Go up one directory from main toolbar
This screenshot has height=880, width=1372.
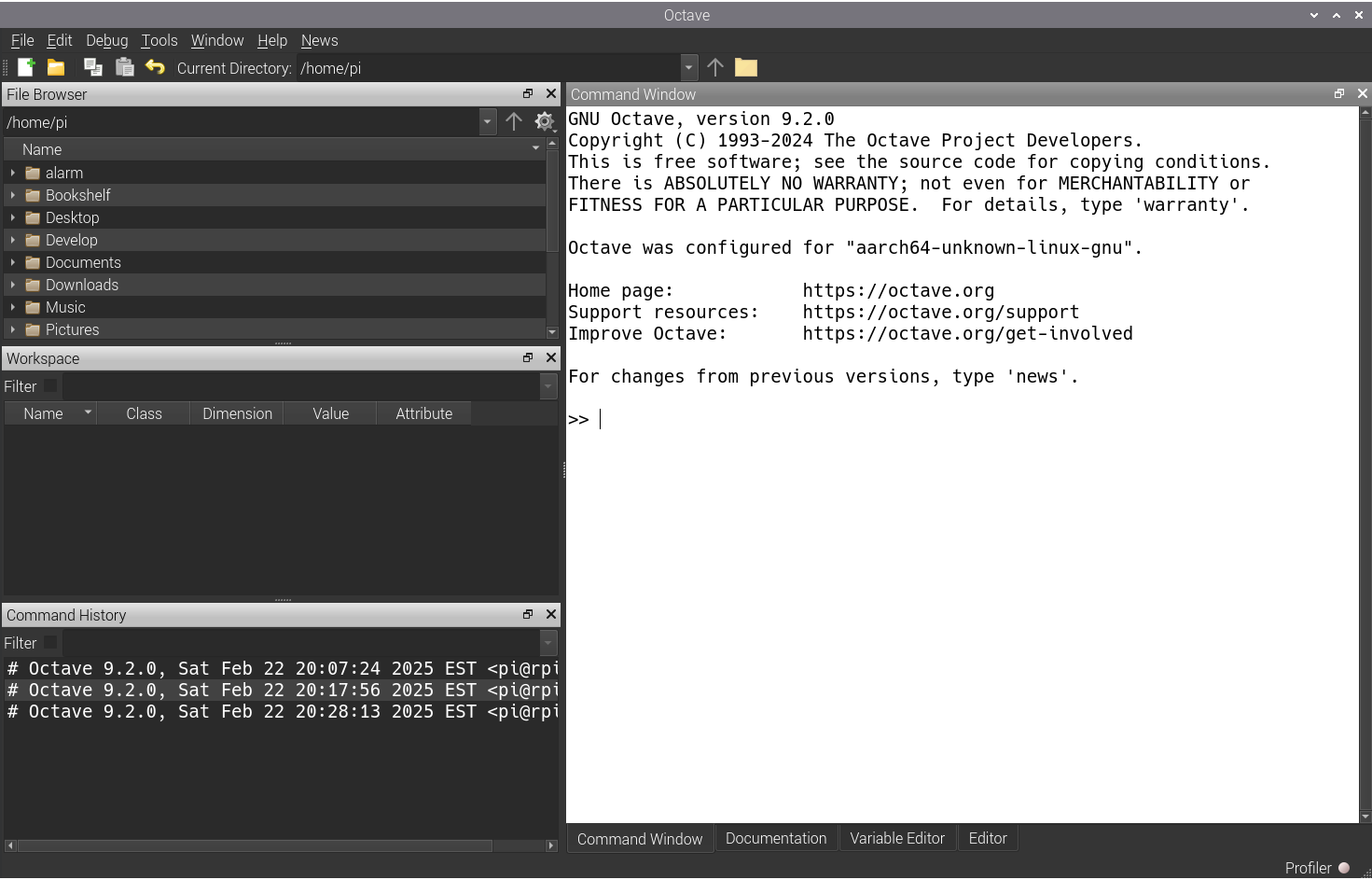pyautogui.click(x=715, y=67)
